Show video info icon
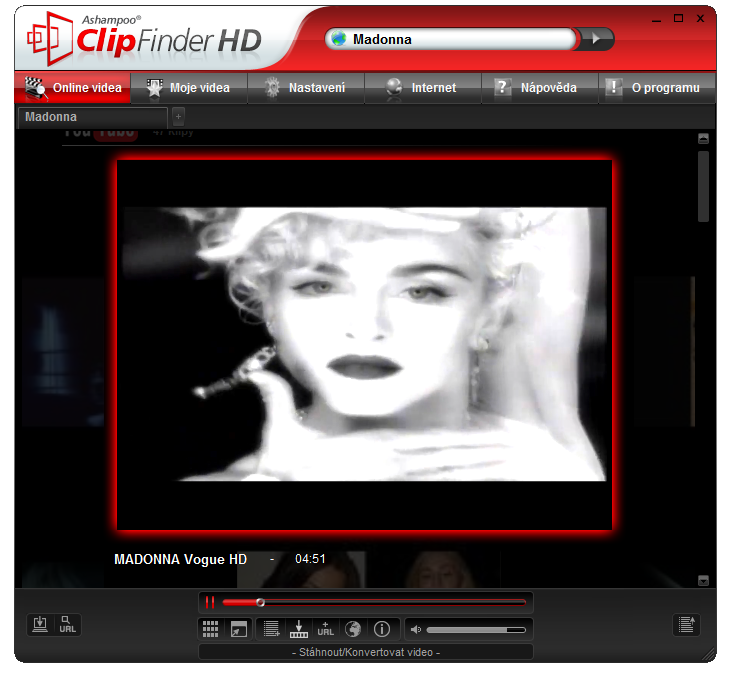Viewport: 730px width, 680px height. (x=382, y=629)
